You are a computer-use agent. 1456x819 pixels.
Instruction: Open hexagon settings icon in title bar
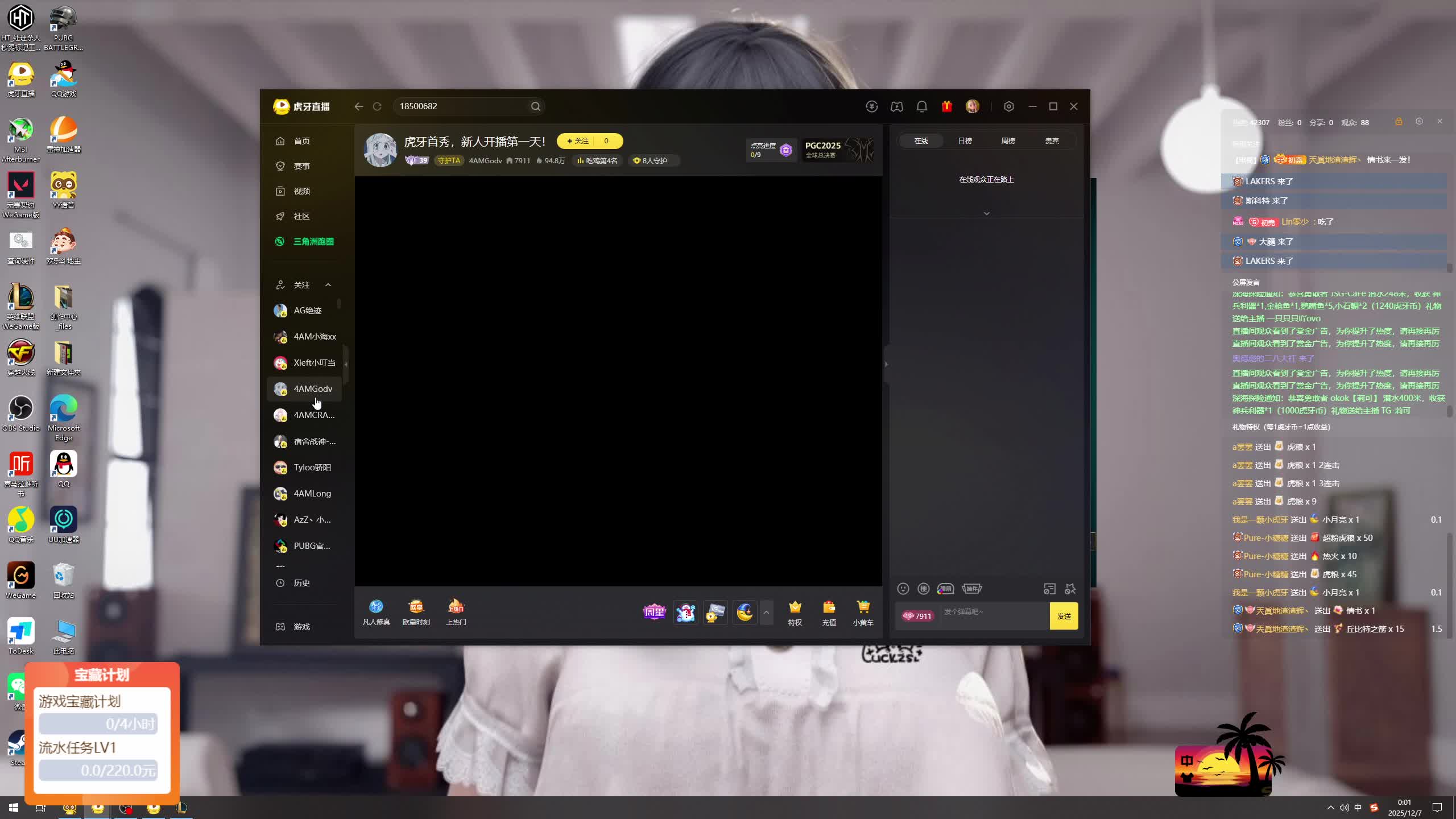tap(1008, 106)
